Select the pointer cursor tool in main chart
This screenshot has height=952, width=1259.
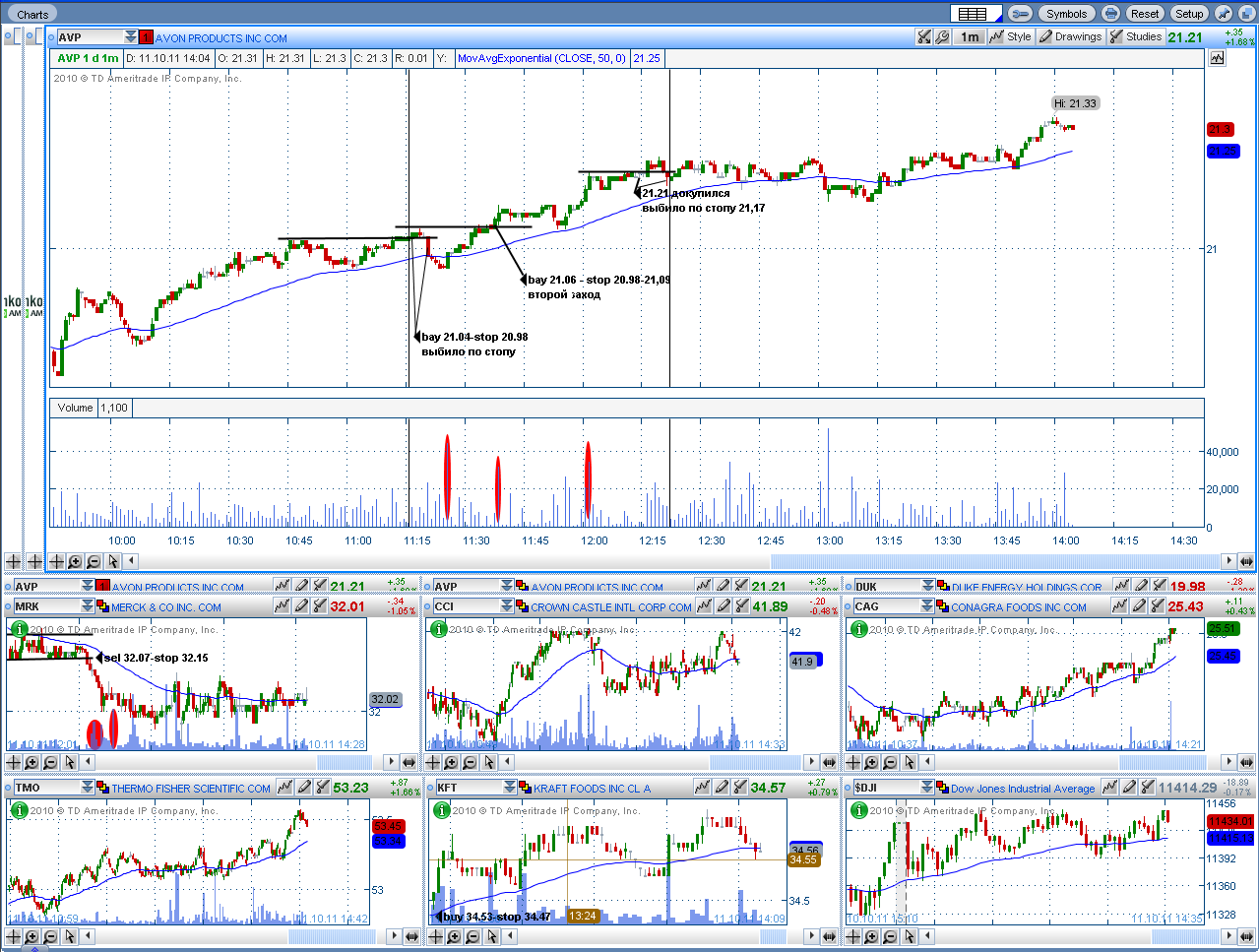(113, 561)
